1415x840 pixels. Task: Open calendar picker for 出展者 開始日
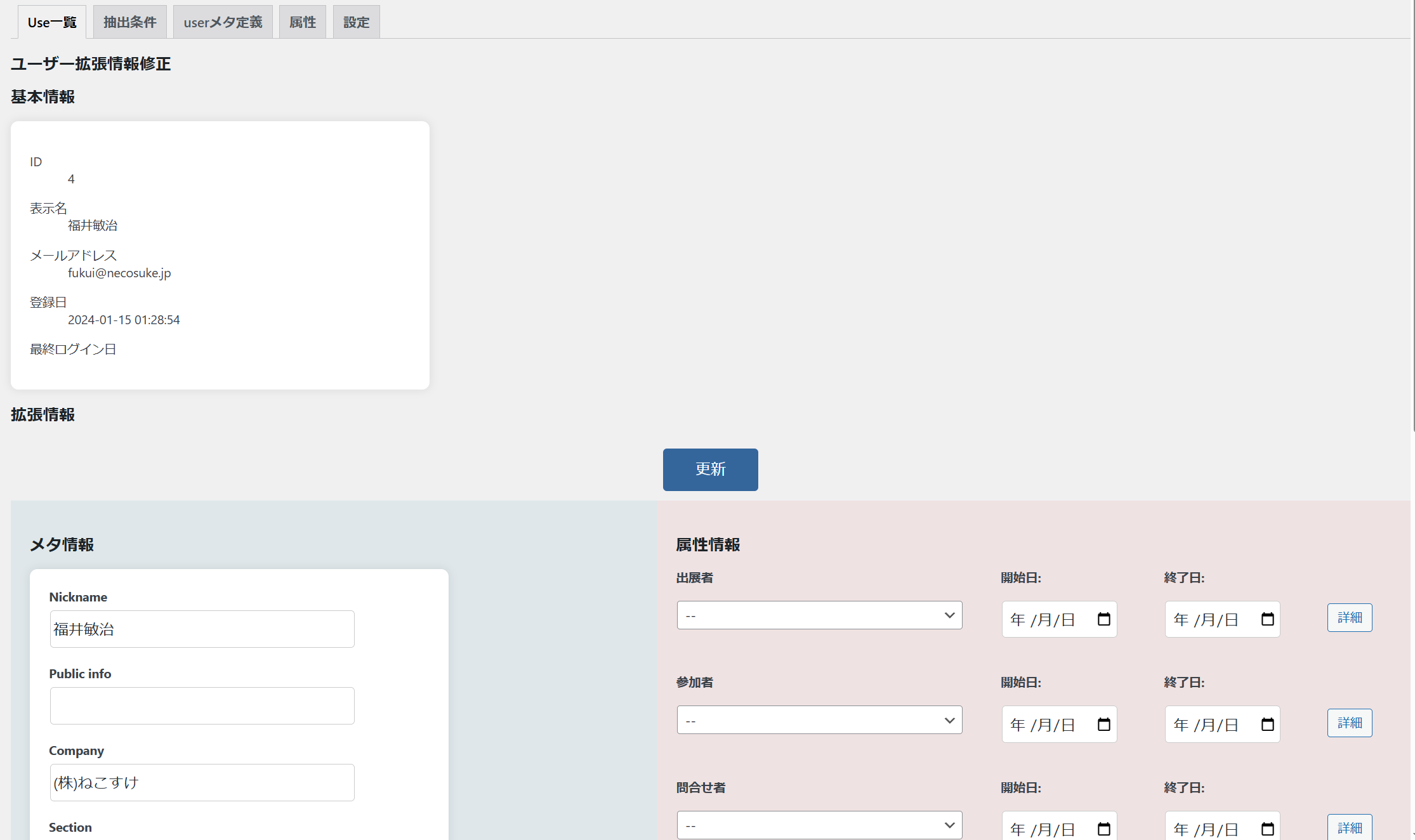pos(1103,619)
